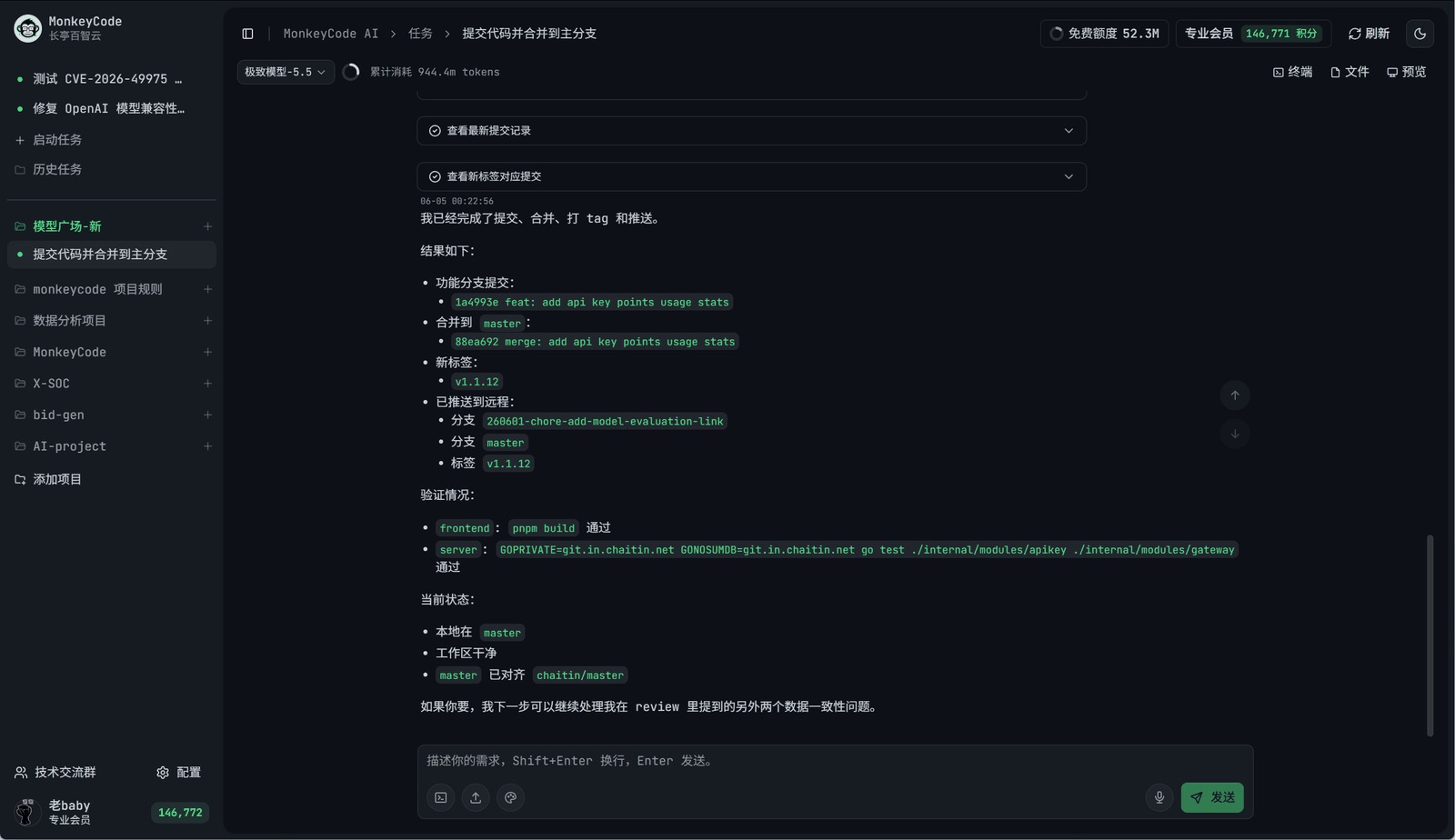Viewport: 1455px width, 840px height.
Task: Expand the 查看新标签对应提交 step
Action: point(751,176)
